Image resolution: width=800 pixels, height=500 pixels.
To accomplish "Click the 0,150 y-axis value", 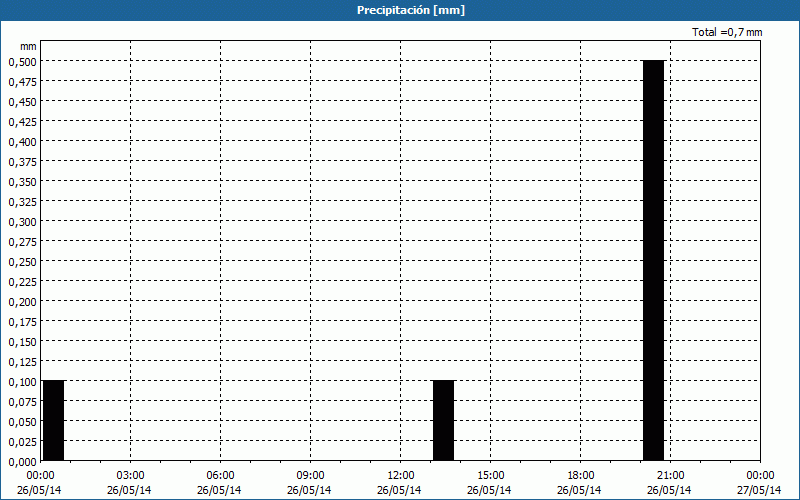I will (x=22, y=342).
